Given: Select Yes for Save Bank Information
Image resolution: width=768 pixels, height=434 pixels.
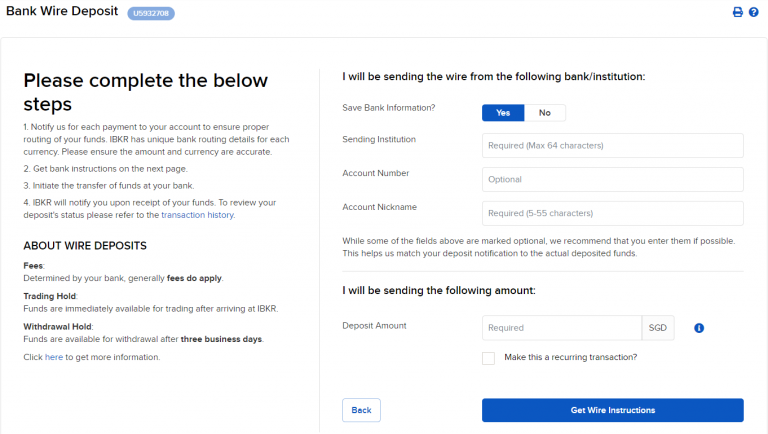Looking at the screenshot, I should [x=503, y=113].
